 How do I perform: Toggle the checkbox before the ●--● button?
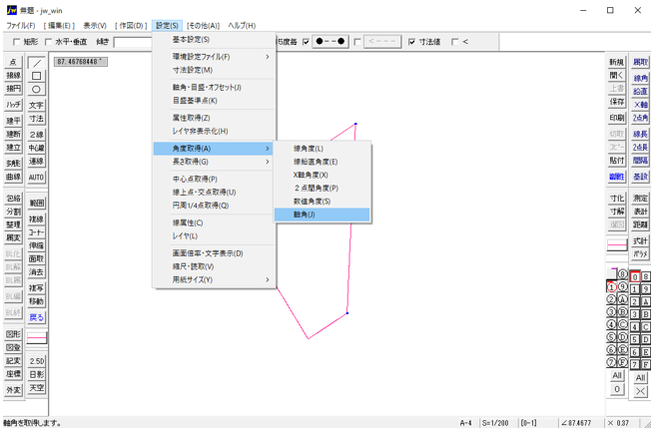pyautogui.click(x=306, y=42)
